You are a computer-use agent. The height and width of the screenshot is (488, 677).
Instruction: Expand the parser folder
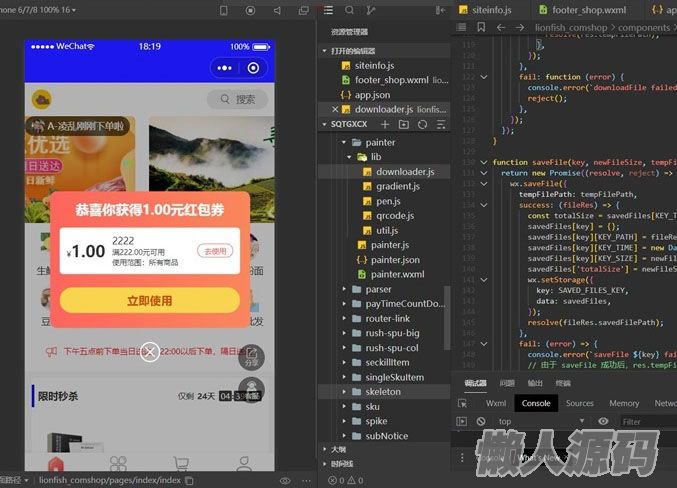344,289
